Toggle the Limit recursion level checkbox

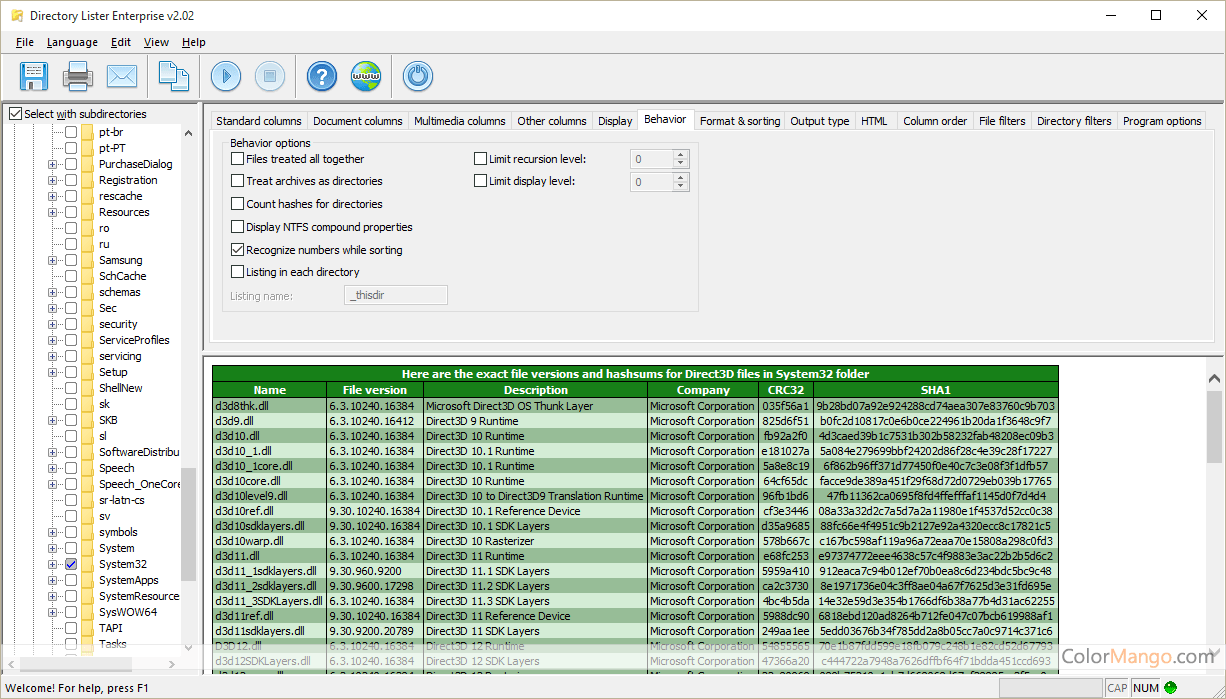click(481, 159)
